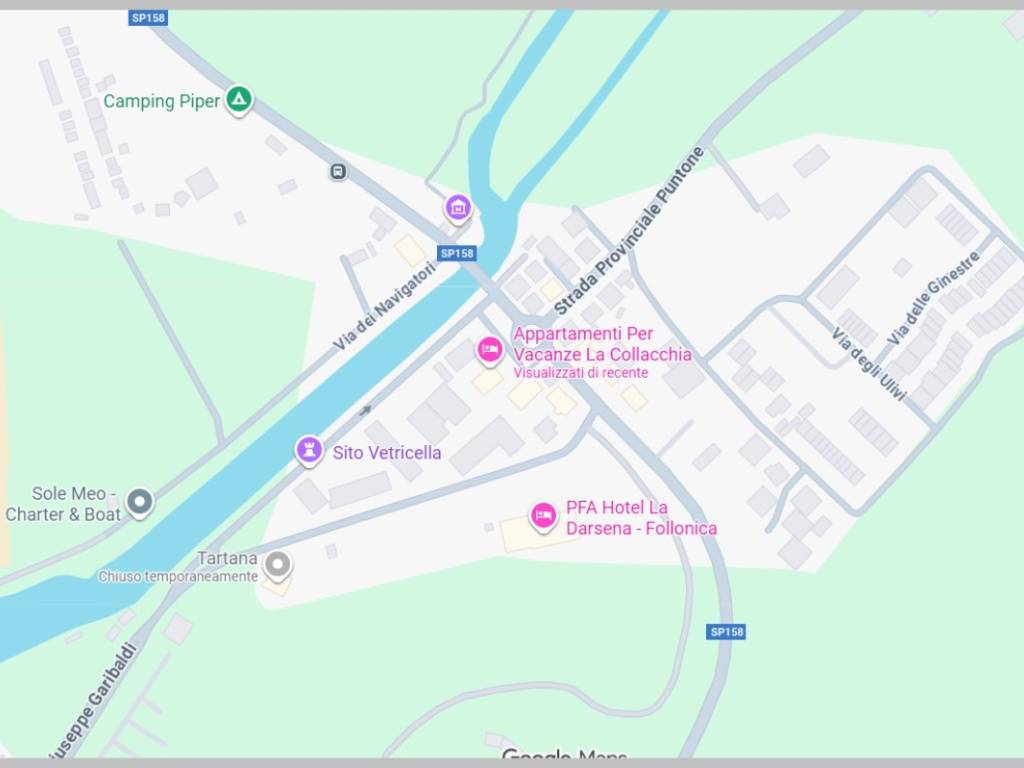Click the Strada Provinciale Puntone road label
The image size is (1024, 768).
[630, 231]
